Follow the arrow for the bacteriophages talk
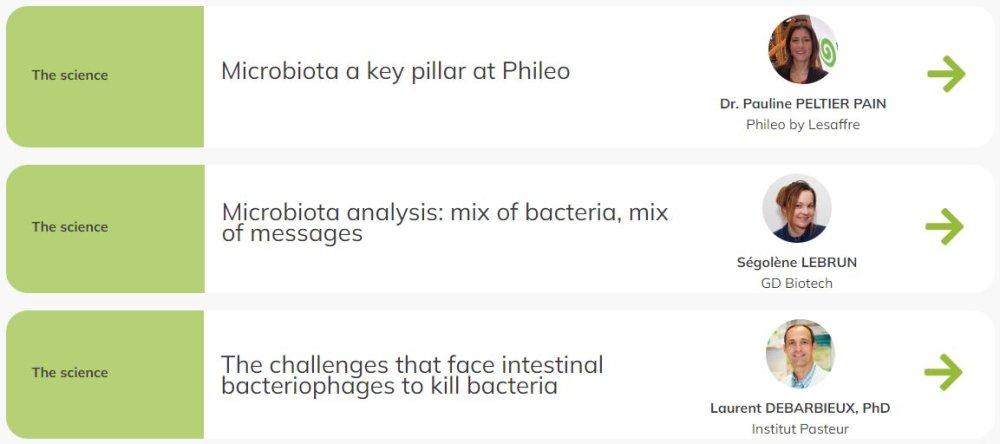Screen dimensions: 1000x444 (x=943, y=372)
